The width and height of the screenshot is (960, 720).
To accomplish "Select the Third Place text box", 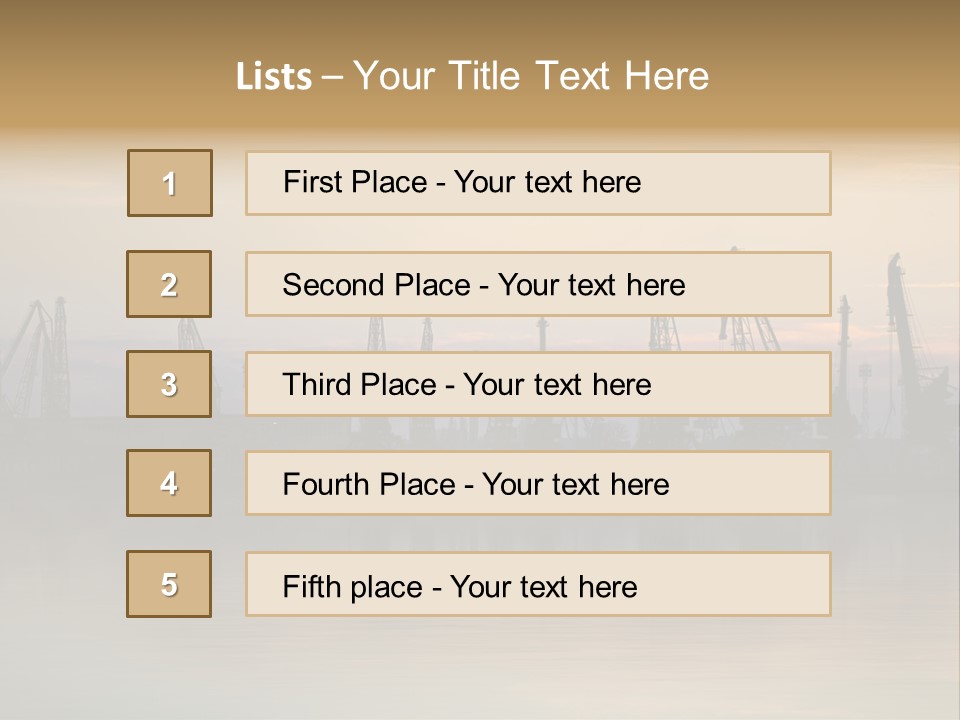I will point(538,384).
